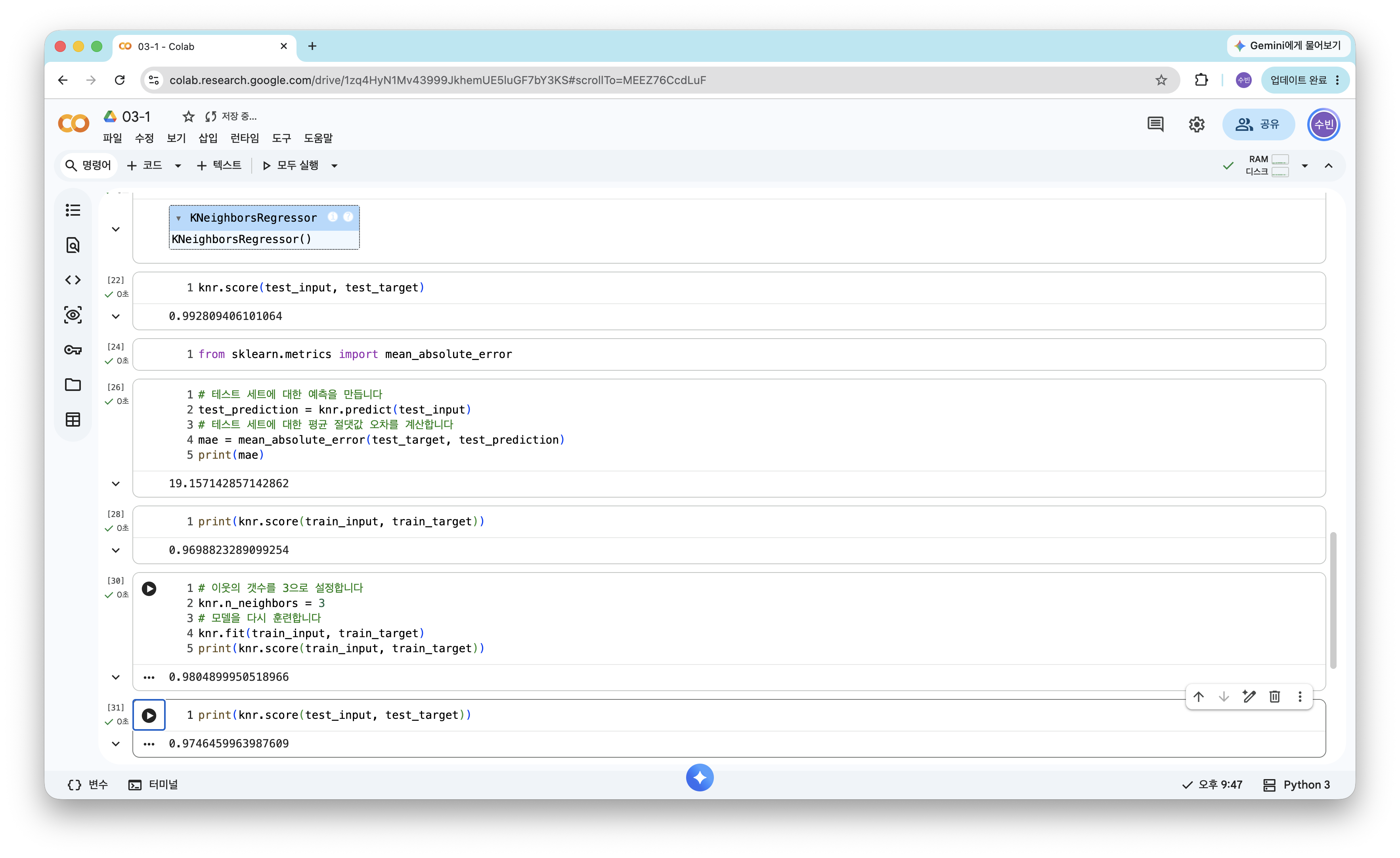Screen dimensions: 1400x858
Task: Open the 런타임 menu
Action: point(244,138)
